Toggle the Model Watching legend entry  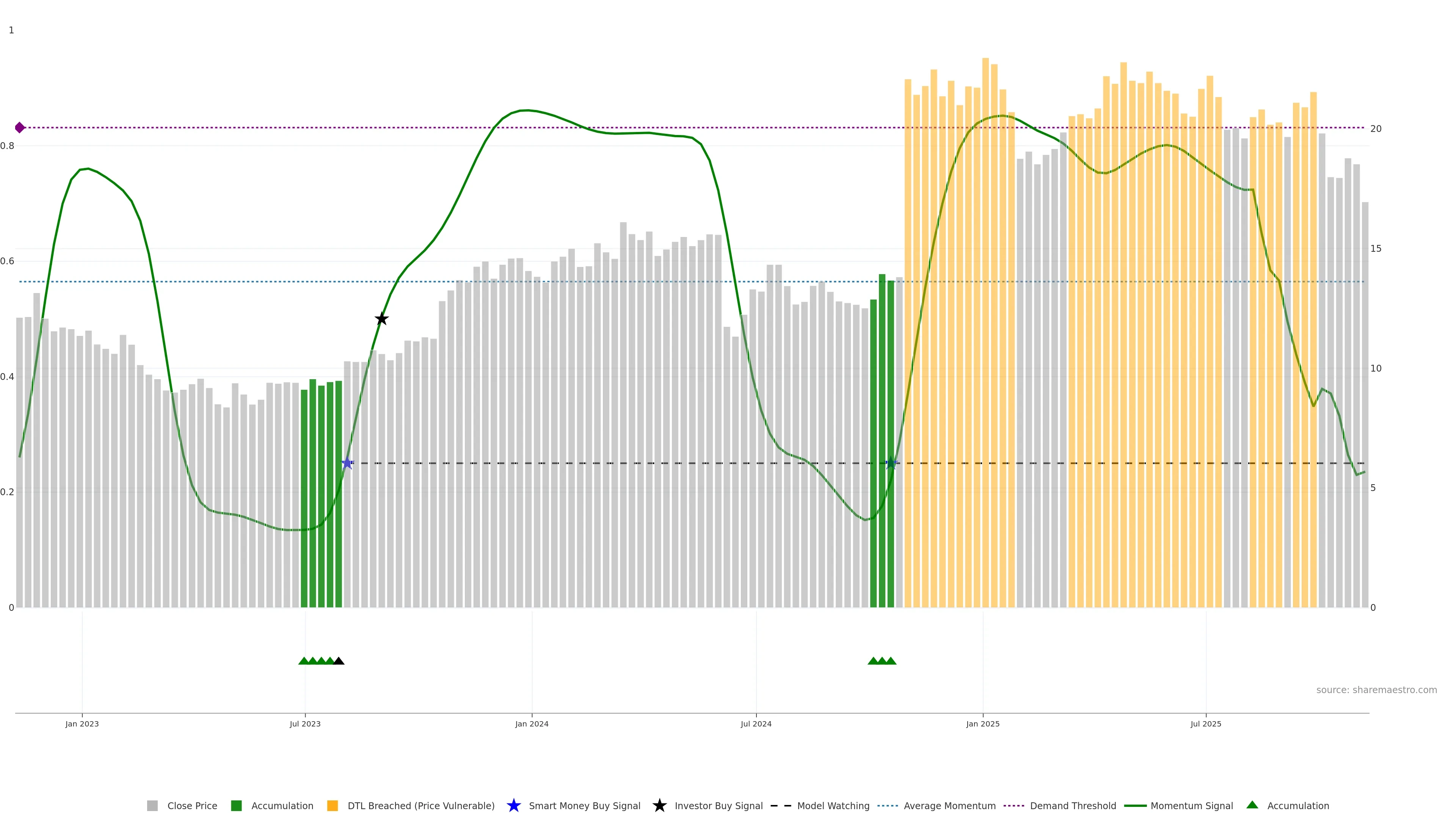pyautogui.click(x=833, y=805)
